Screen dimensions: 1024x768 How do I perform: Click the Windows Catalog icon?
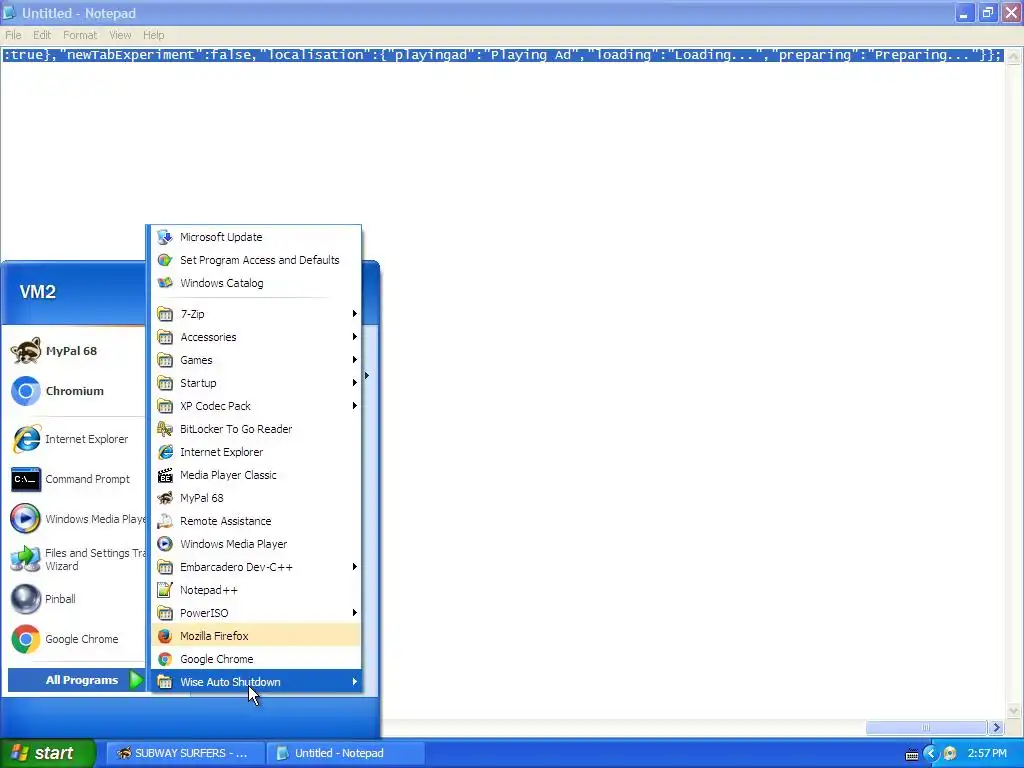coord(165,283)
